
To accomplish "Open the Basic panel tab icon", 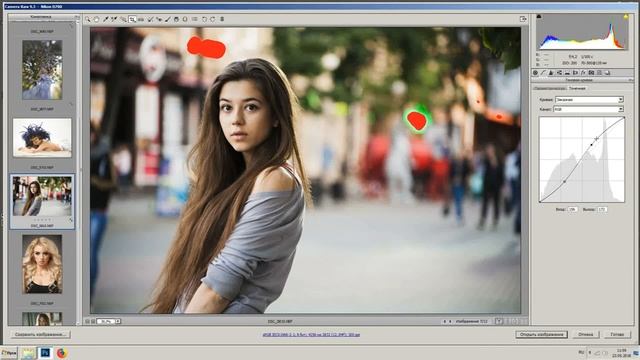I will coord(536,73).
